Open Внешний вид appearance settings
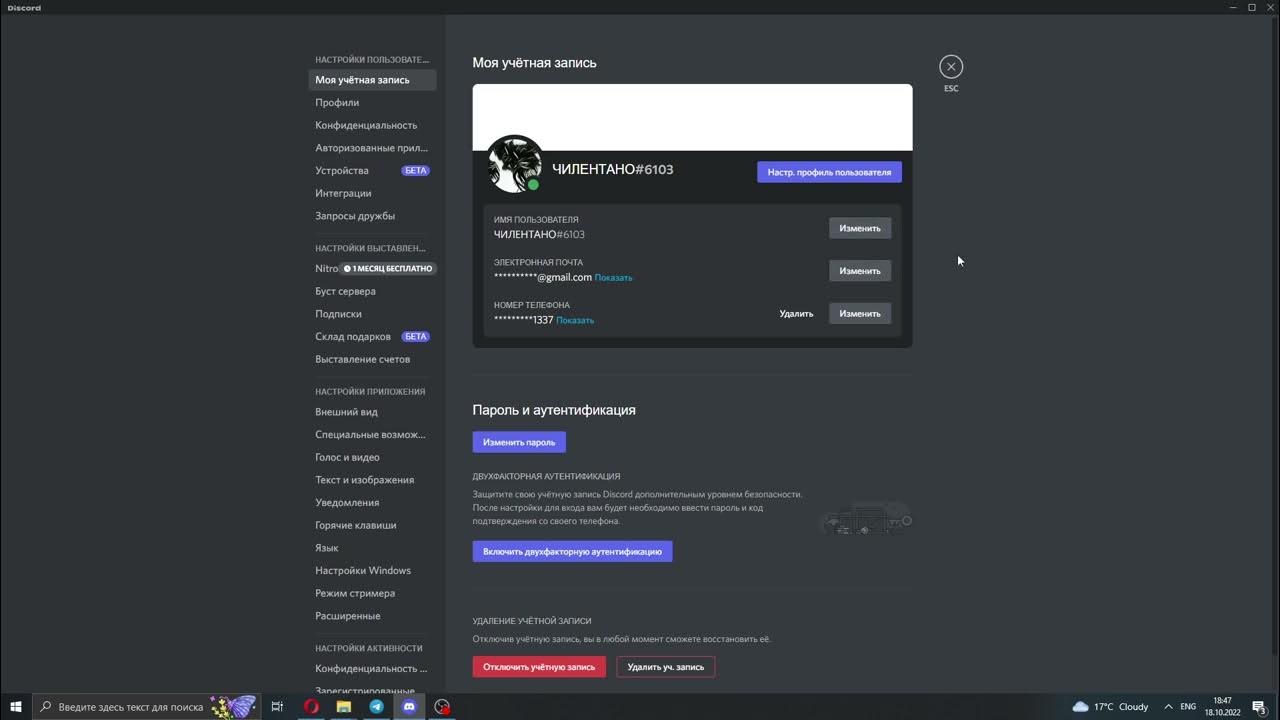Viewport: 1280px width, 720px height. tap(372, 412)
